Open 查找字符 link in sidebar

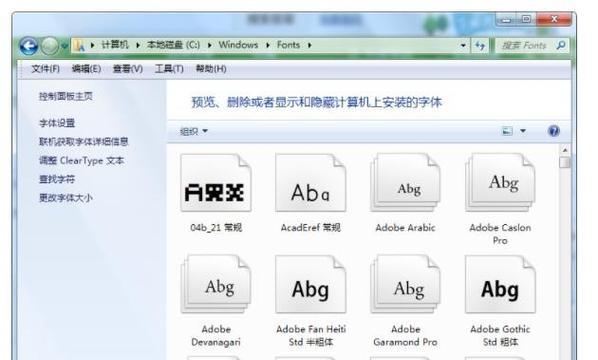(x=57, y=179)
